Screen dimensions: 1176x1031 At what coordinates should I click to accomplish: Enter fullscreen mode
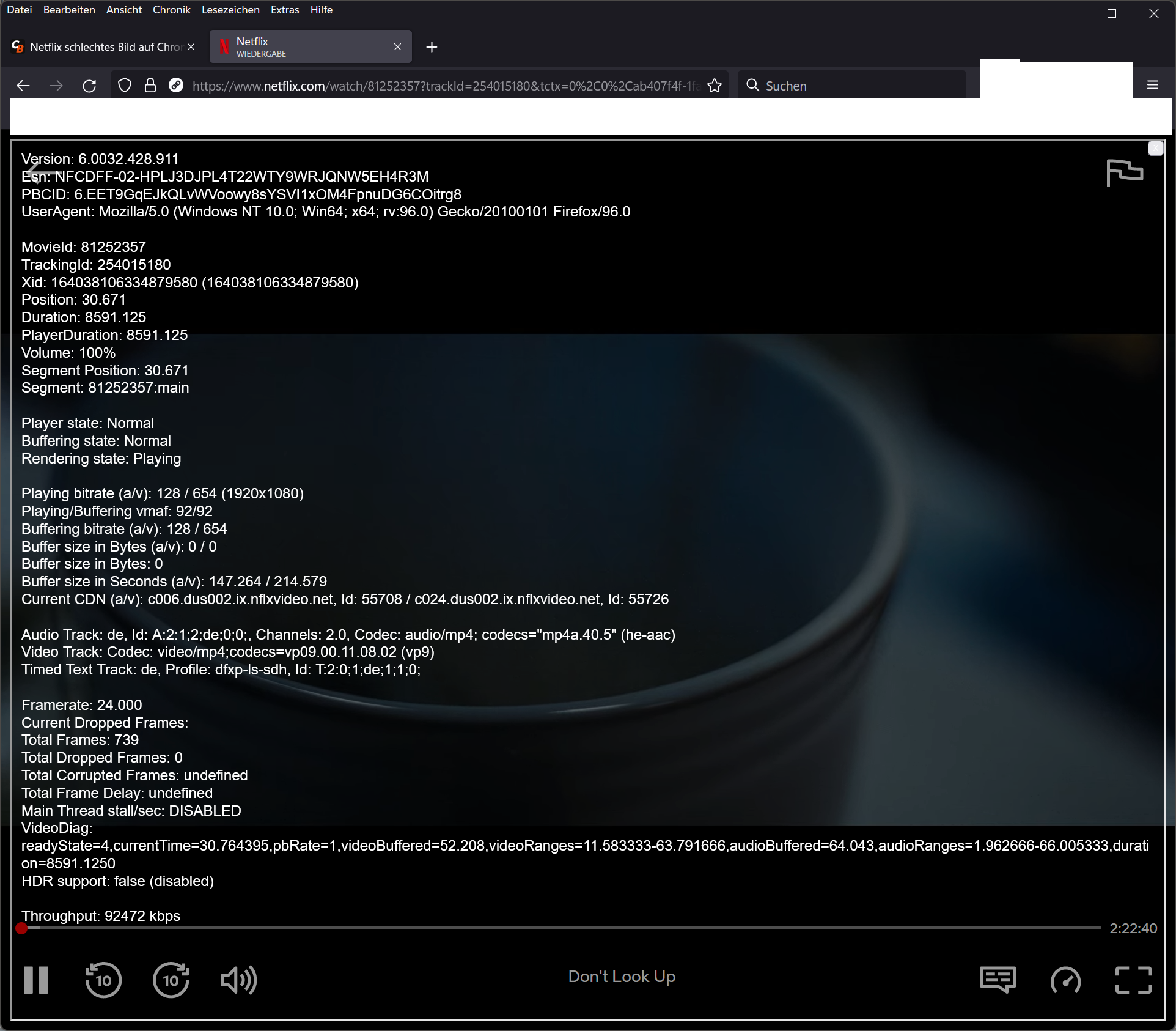[1133, 980]
